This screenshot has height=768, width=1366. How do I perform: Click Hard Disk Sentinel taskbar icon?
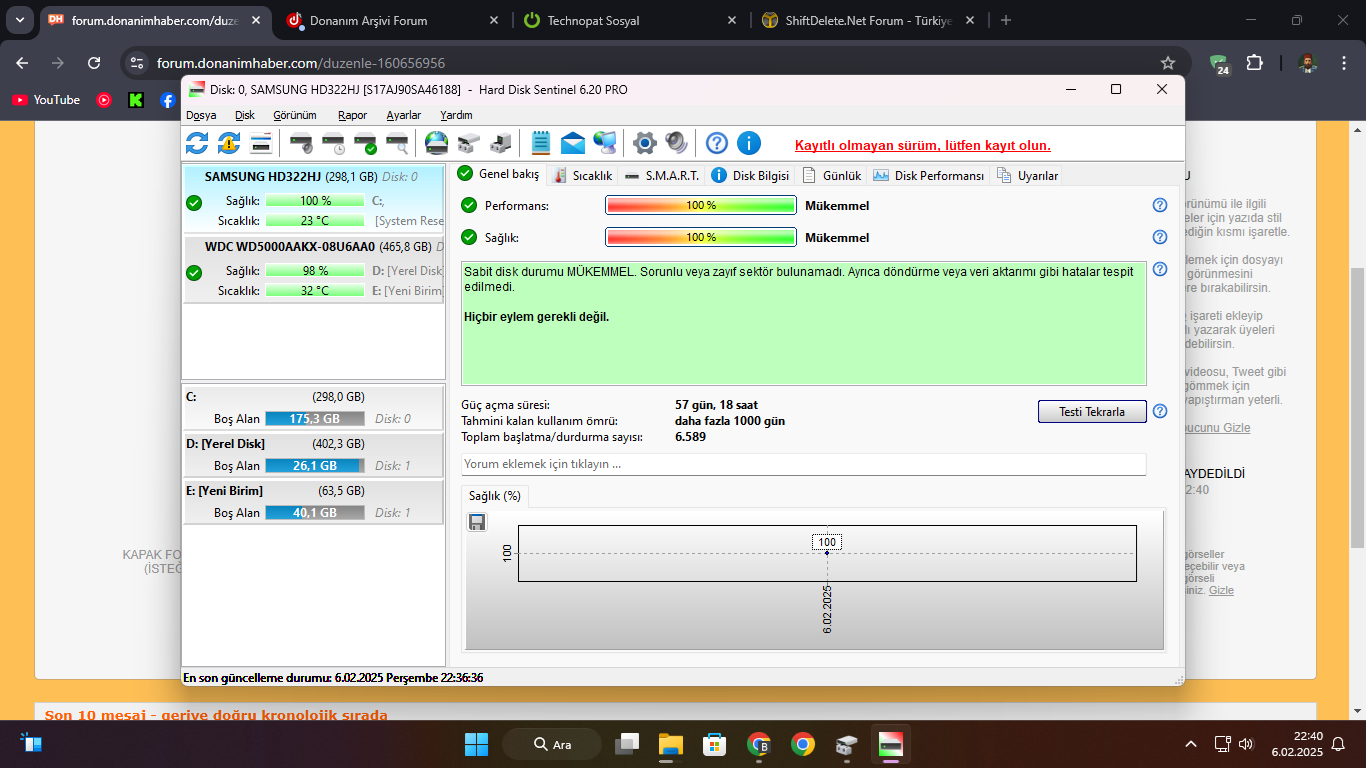click(x=890, y=744)
